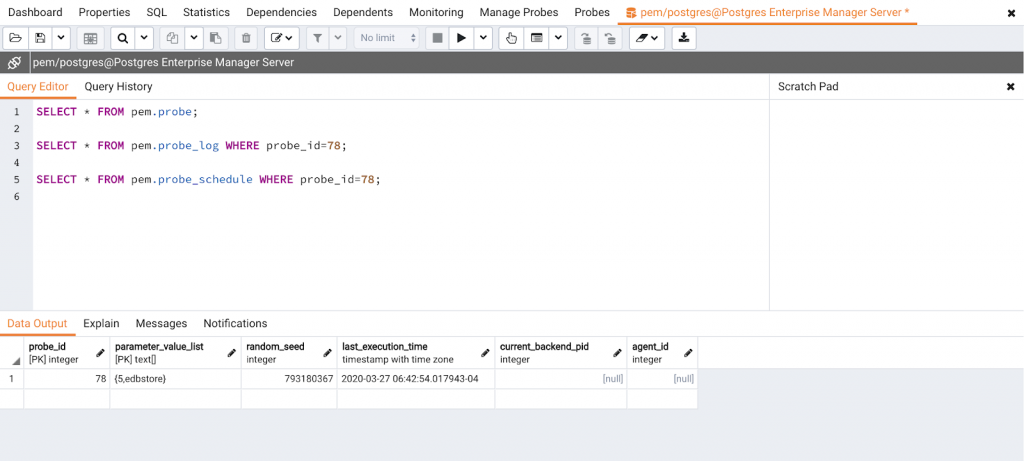This screenshot has height=461, width=1024.
Task: Switch to the Query History tab
Action: [118, 87]
